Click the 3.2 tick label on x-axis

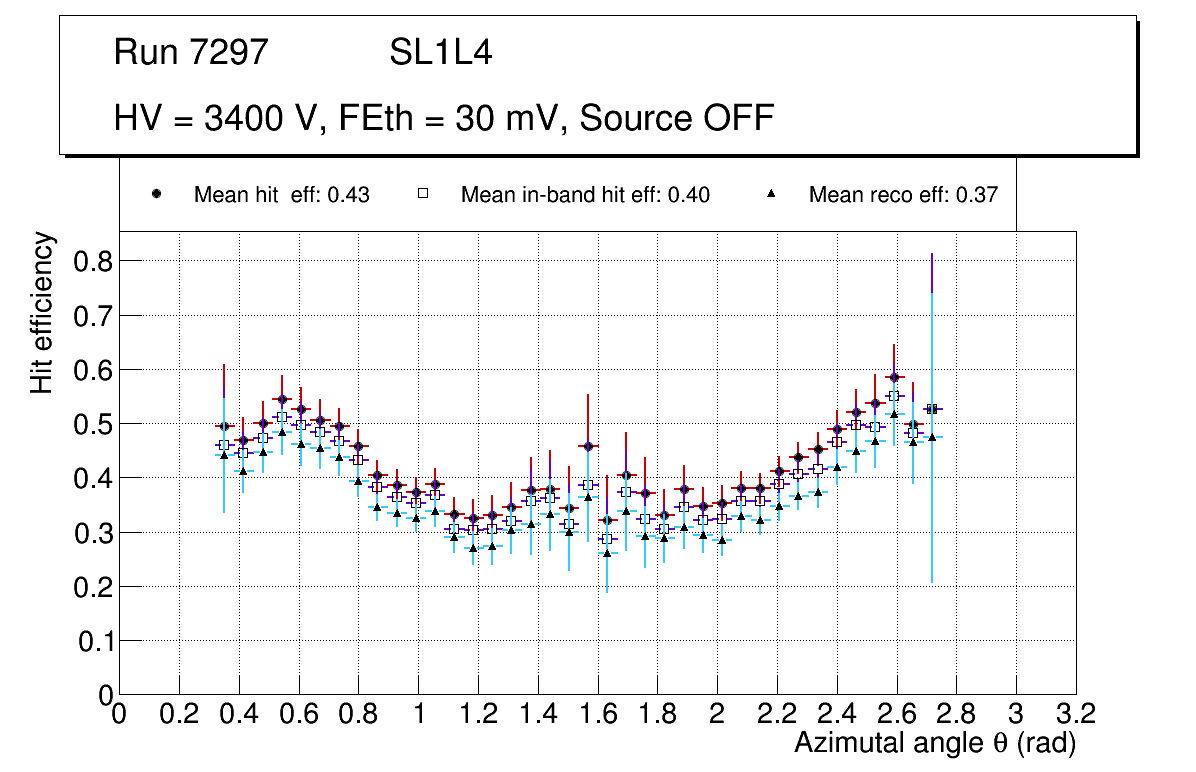click(x=1076, y=714)
